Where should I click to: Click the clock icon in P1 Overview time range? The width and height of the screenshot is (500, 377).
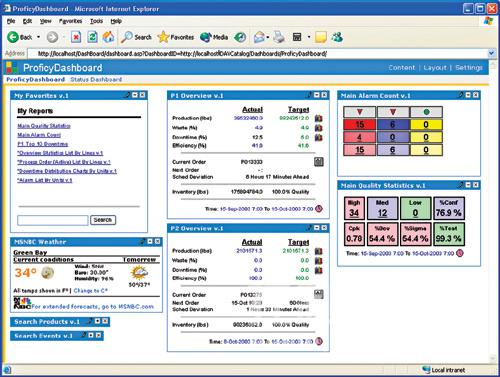[319, 209]
